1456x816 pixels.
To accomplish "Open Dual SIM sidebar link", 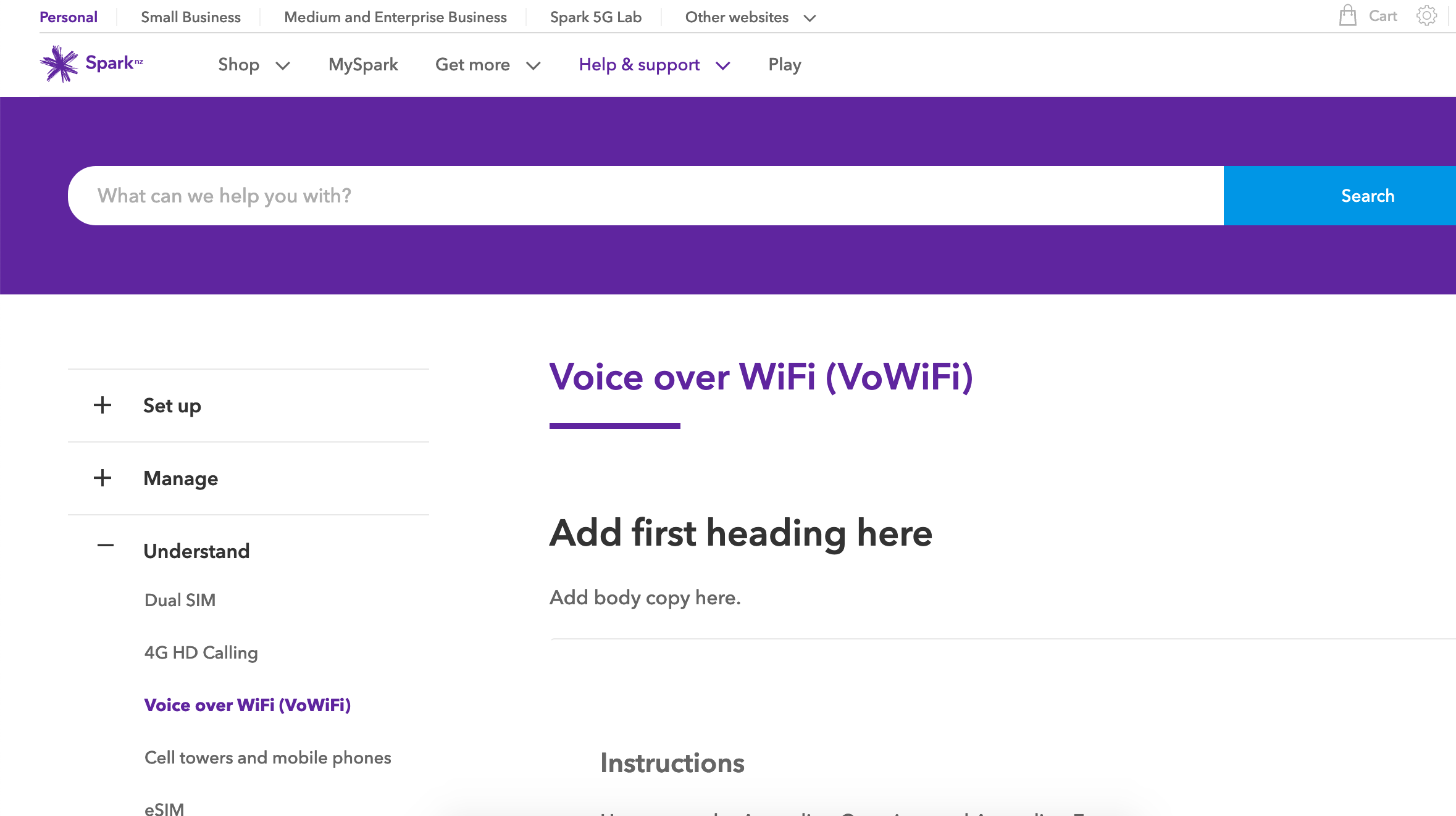I will pyautogui.click(x=180, y=600).
